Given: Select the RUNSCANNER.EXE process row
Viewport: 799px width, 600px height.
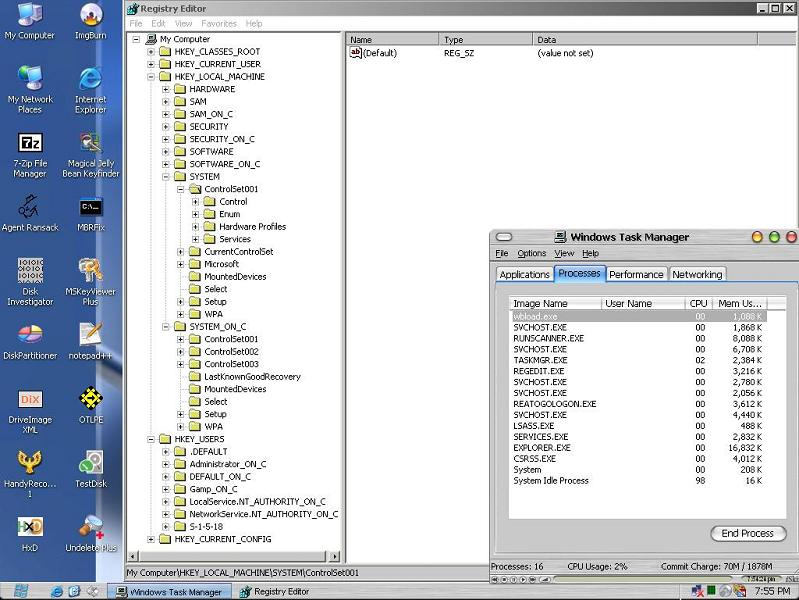Looking at the screenshot, I should point(638,338).
